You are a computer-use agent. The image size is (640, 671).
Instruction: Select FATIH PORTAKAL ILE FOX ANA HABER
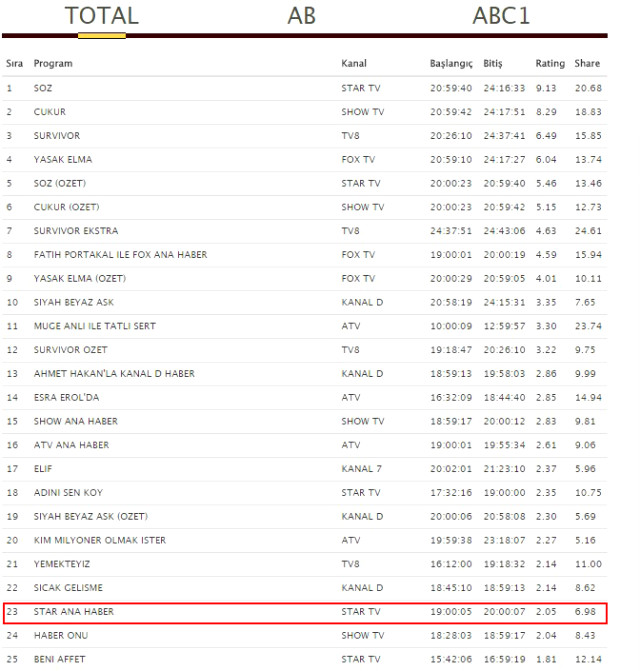pos(120,255)
